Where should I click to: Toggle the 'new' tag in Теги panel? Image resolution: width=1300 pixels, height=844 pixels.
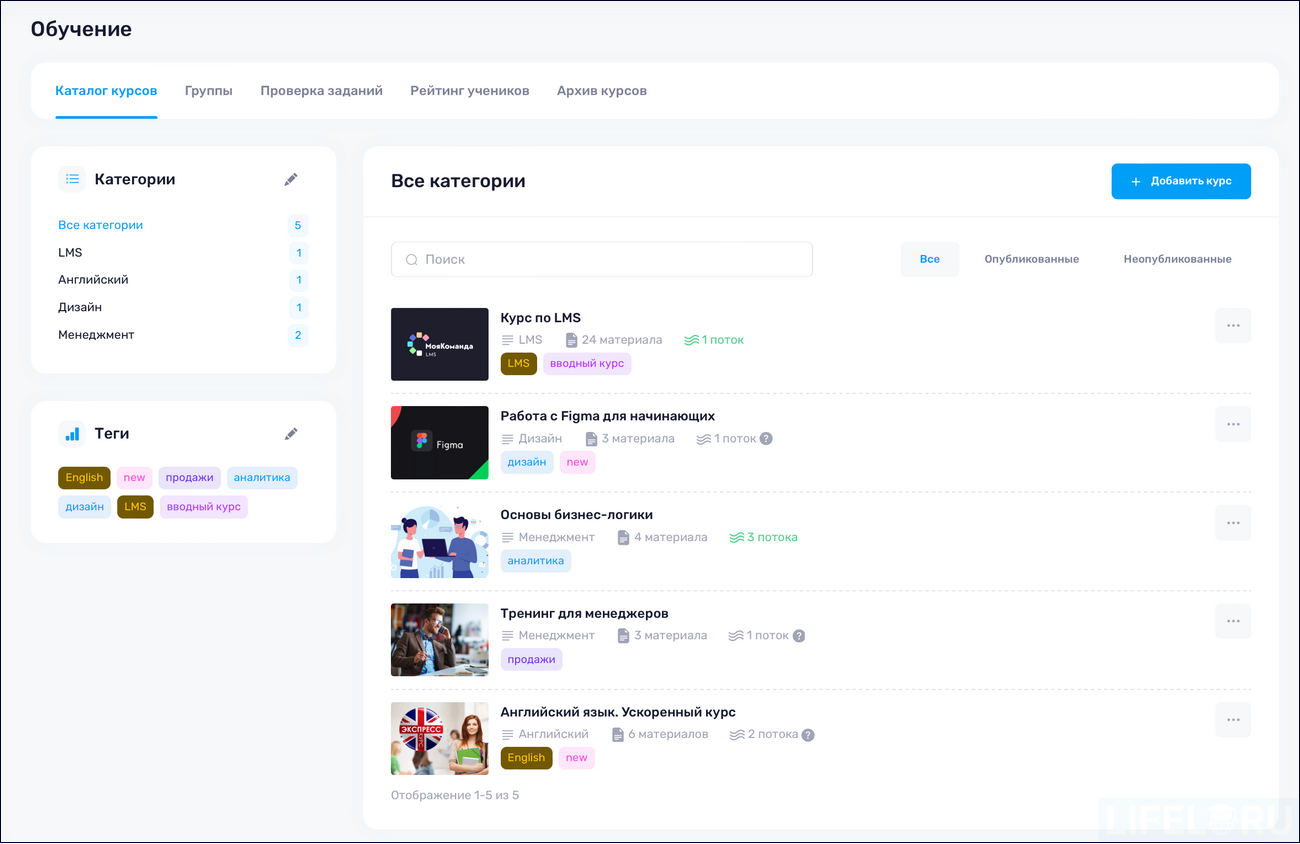click(134, 477)
